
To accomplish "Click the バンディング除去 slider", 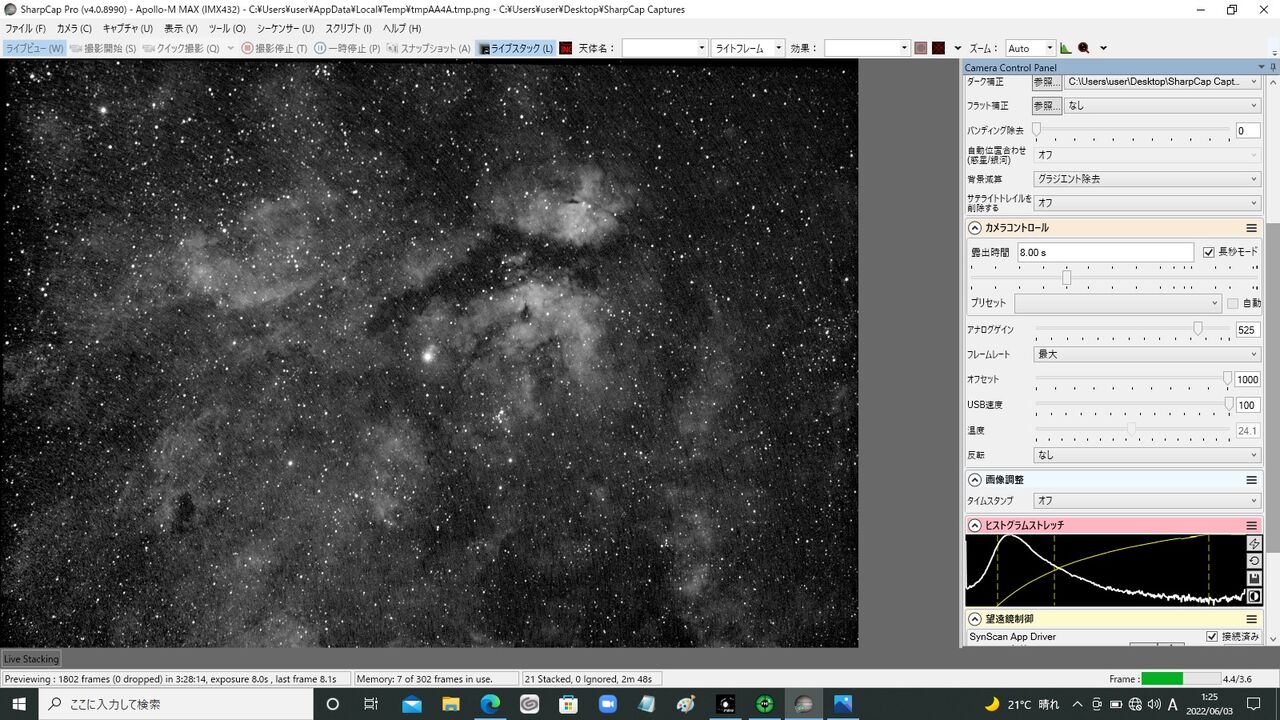I will (x=1132, y=130).
